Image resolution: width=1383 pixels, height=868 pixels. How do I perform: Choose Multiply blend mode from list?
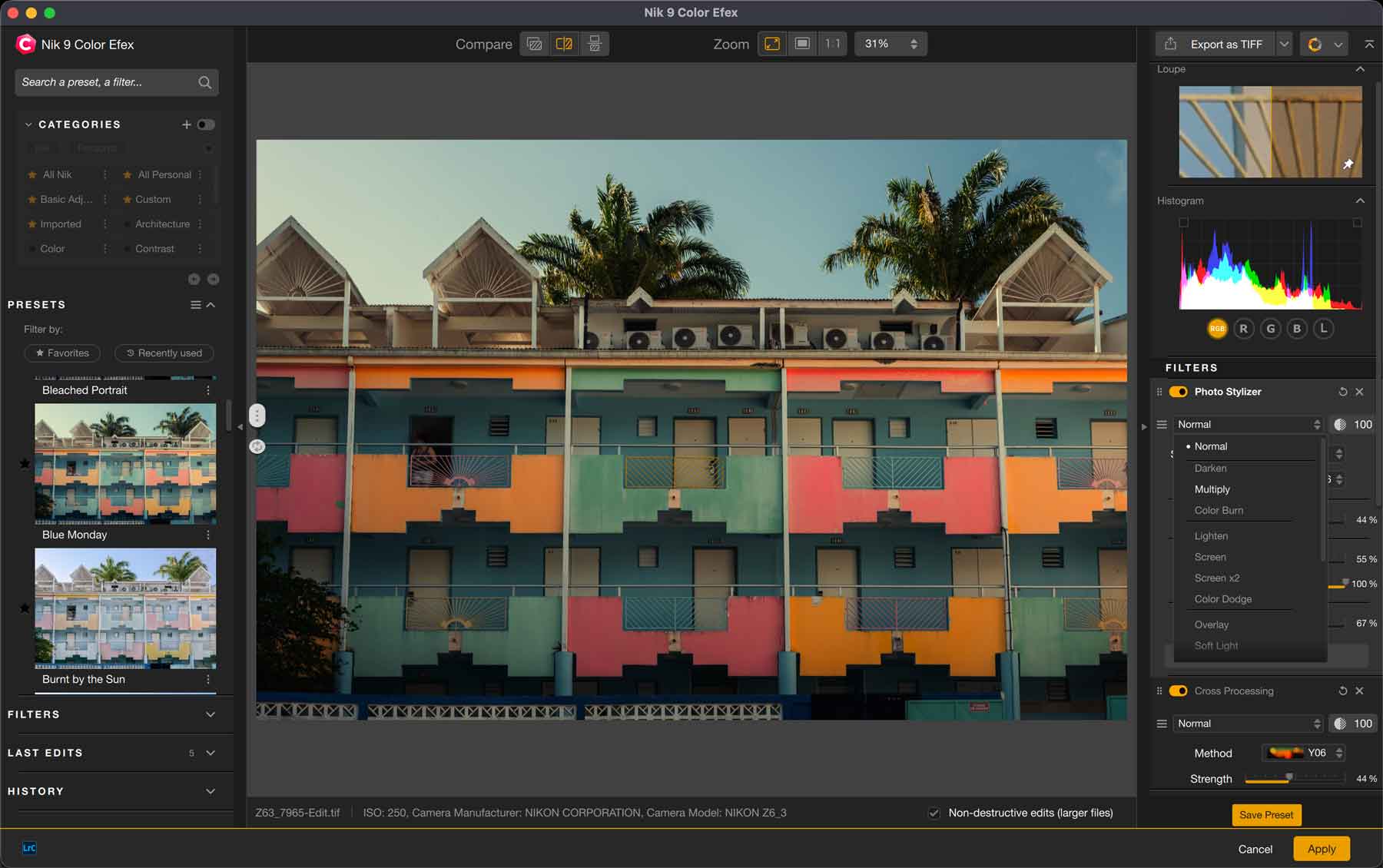[1212, 489]
